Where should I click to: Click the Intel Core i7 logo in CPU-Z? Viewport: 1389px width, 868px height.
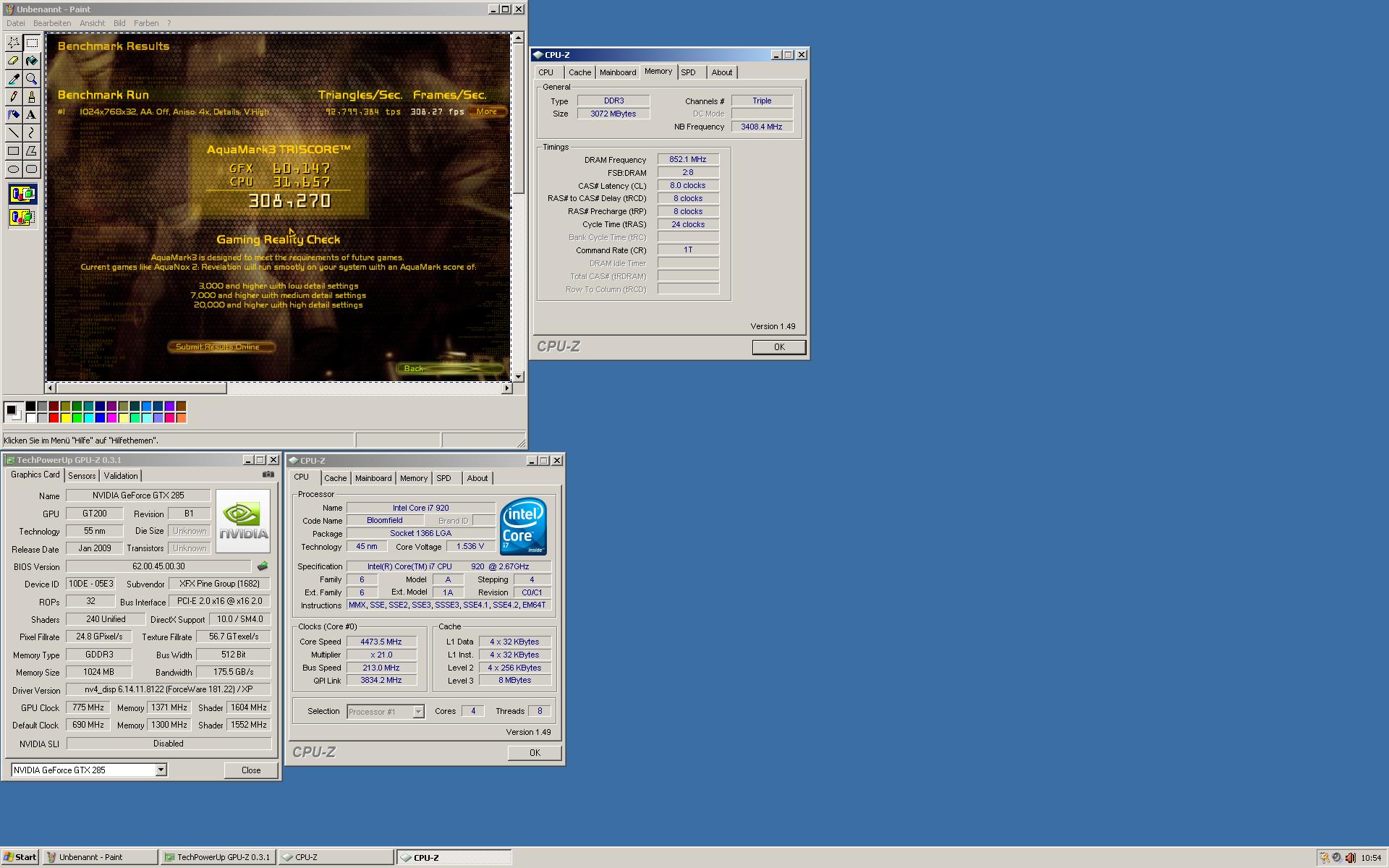click(523, 527)
